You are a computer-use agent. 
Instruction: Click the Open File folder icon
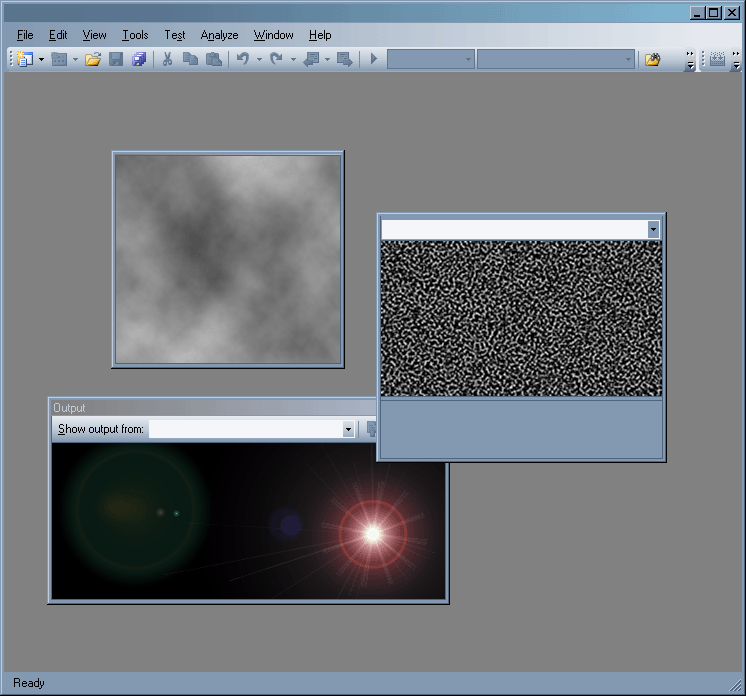[x=93, y=59]
